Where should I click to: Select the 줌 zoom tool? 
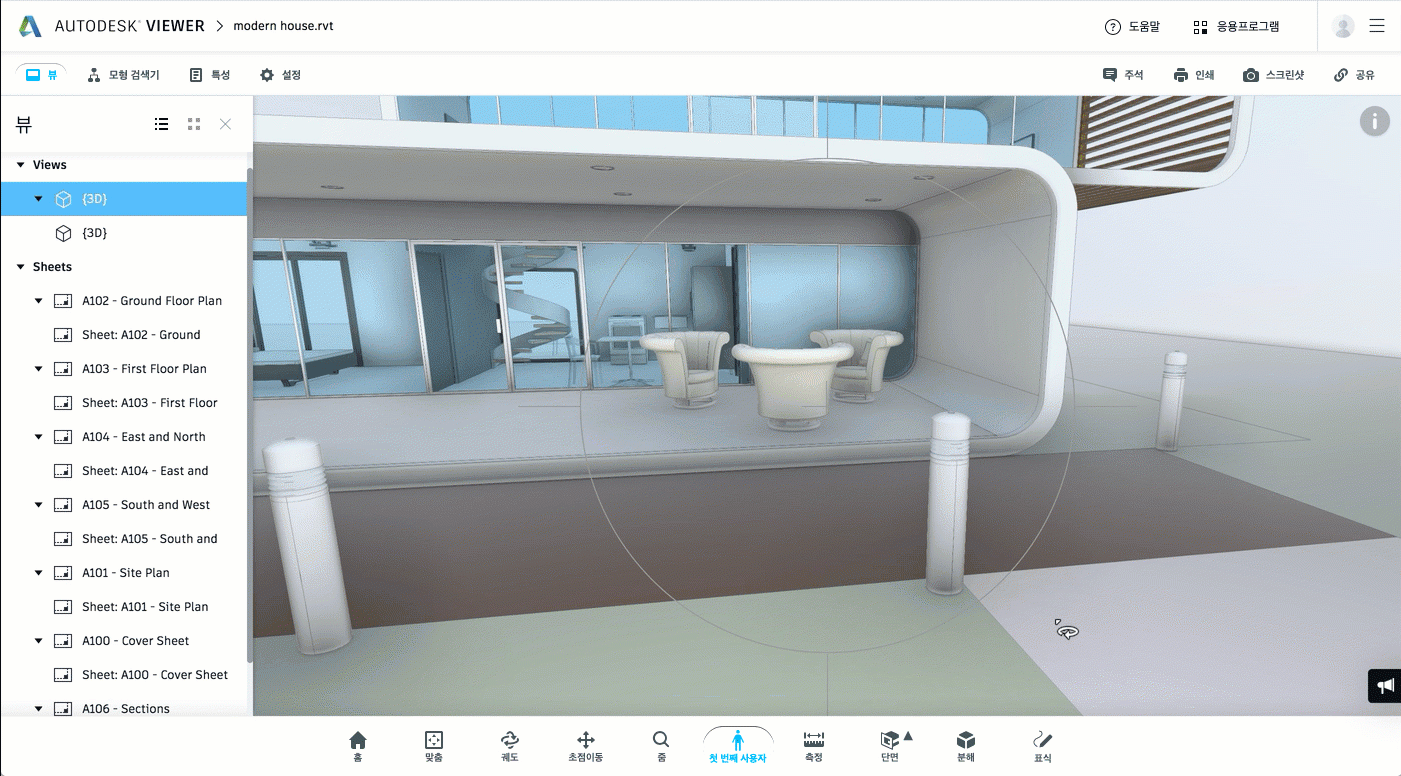[661, 746]
